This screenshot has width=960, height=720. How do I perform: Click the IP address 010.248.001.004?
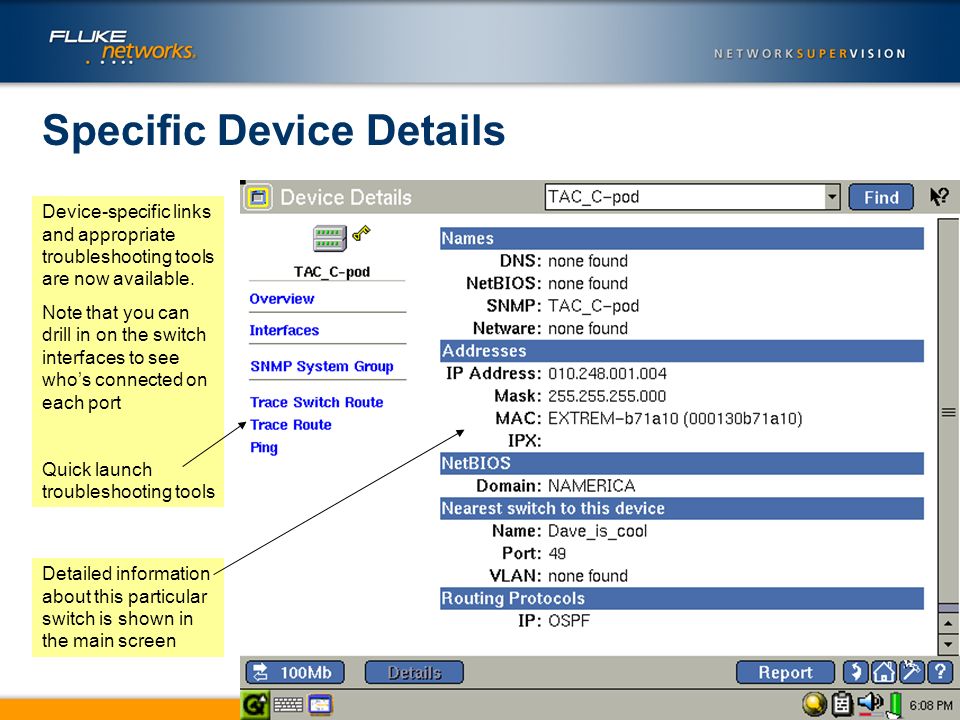607,373
